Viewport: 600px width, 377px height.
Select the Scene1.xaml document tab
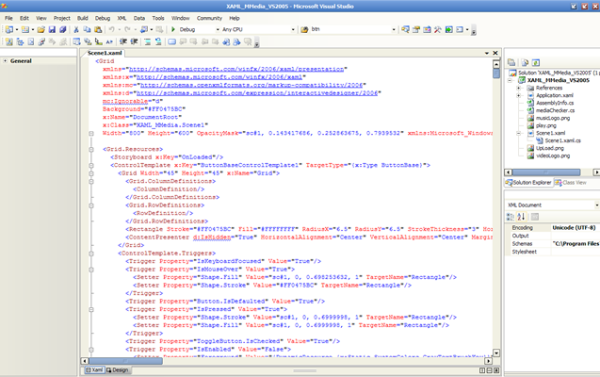coord(104,53)
